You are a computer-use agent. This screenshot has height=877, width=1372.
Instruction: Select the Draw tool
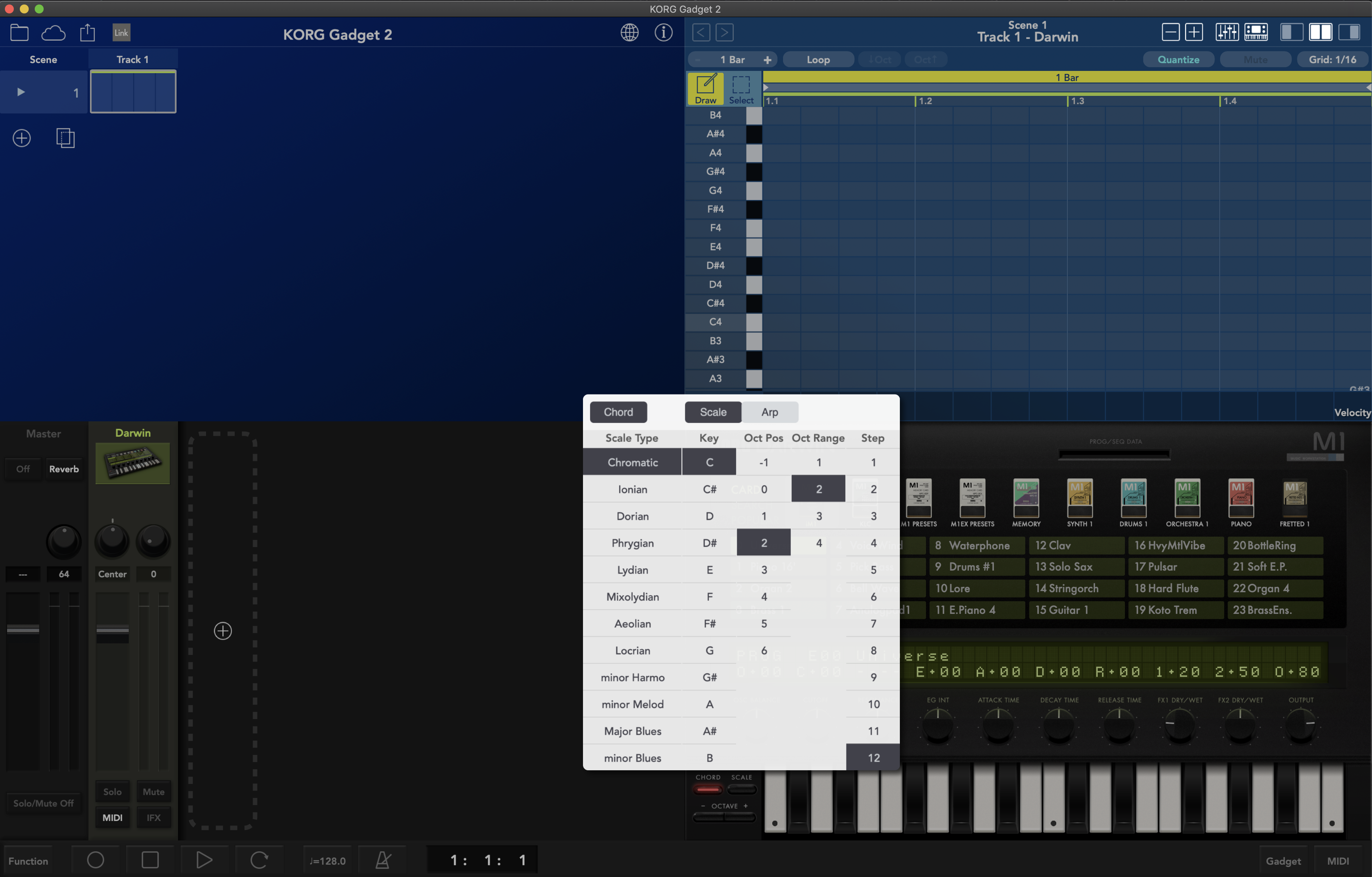(x=705, y=89)
